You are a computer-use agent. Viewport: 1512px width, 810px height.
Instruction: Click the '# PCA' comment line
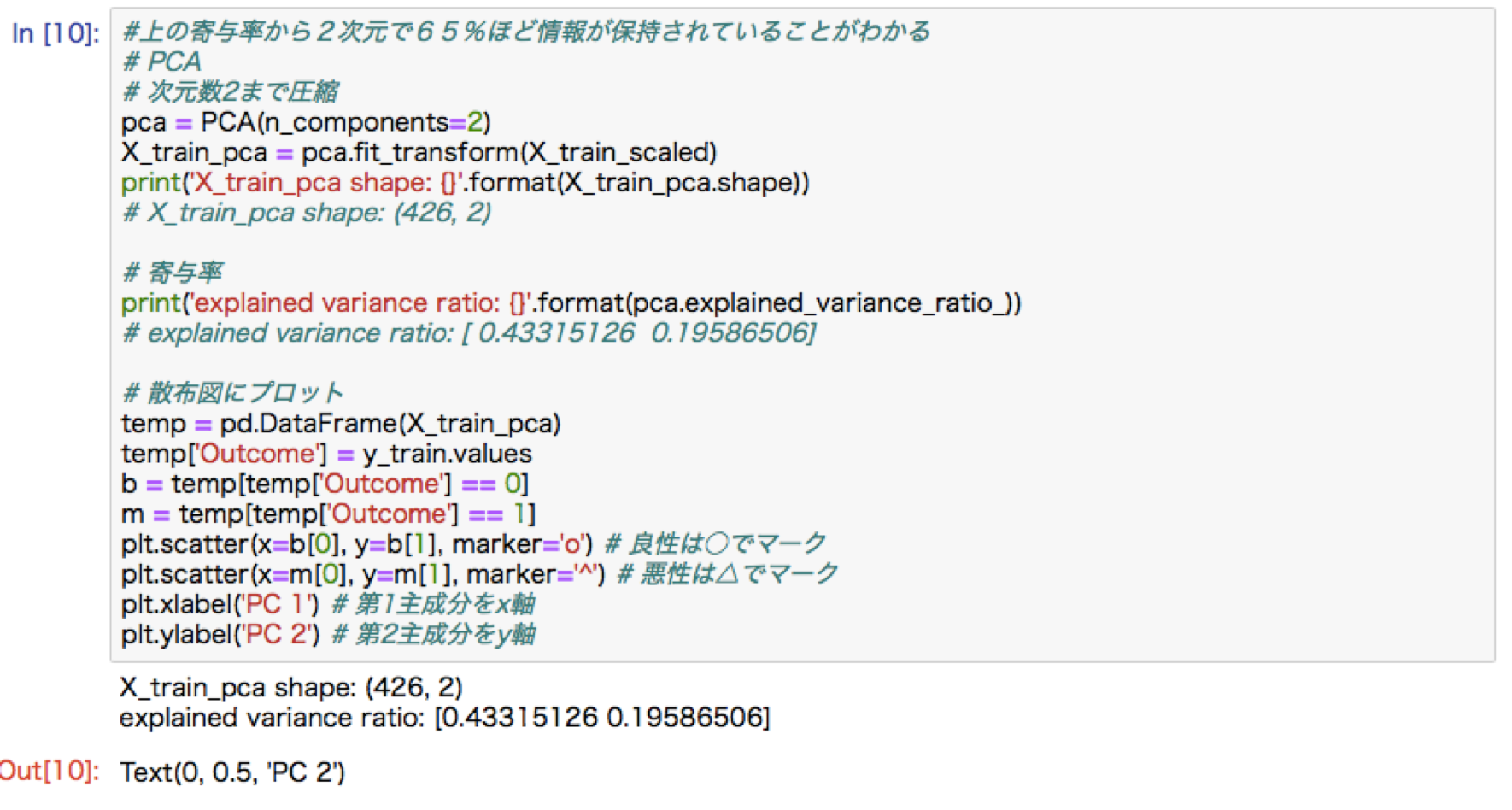point(162,62)
